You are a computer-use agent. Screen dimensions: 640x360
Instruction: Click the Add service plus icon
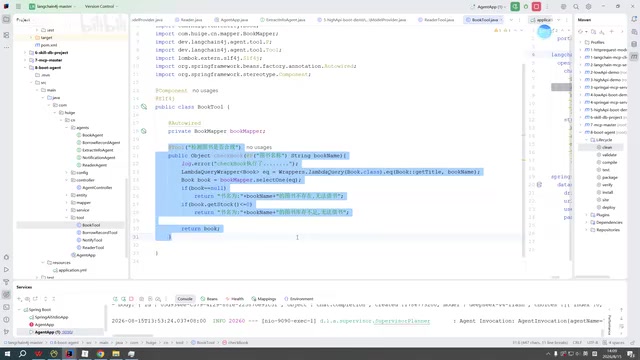19,299
